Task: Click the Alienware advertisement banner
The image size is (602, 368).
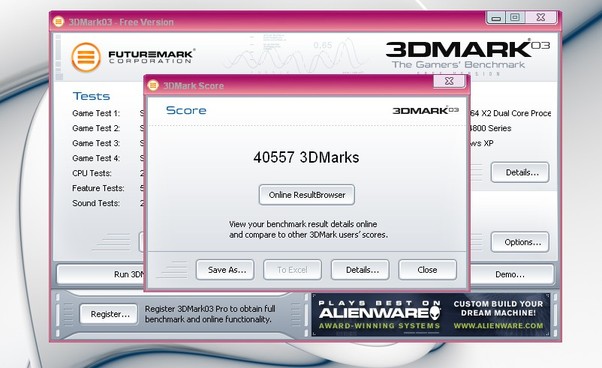Action: [431, 315]
